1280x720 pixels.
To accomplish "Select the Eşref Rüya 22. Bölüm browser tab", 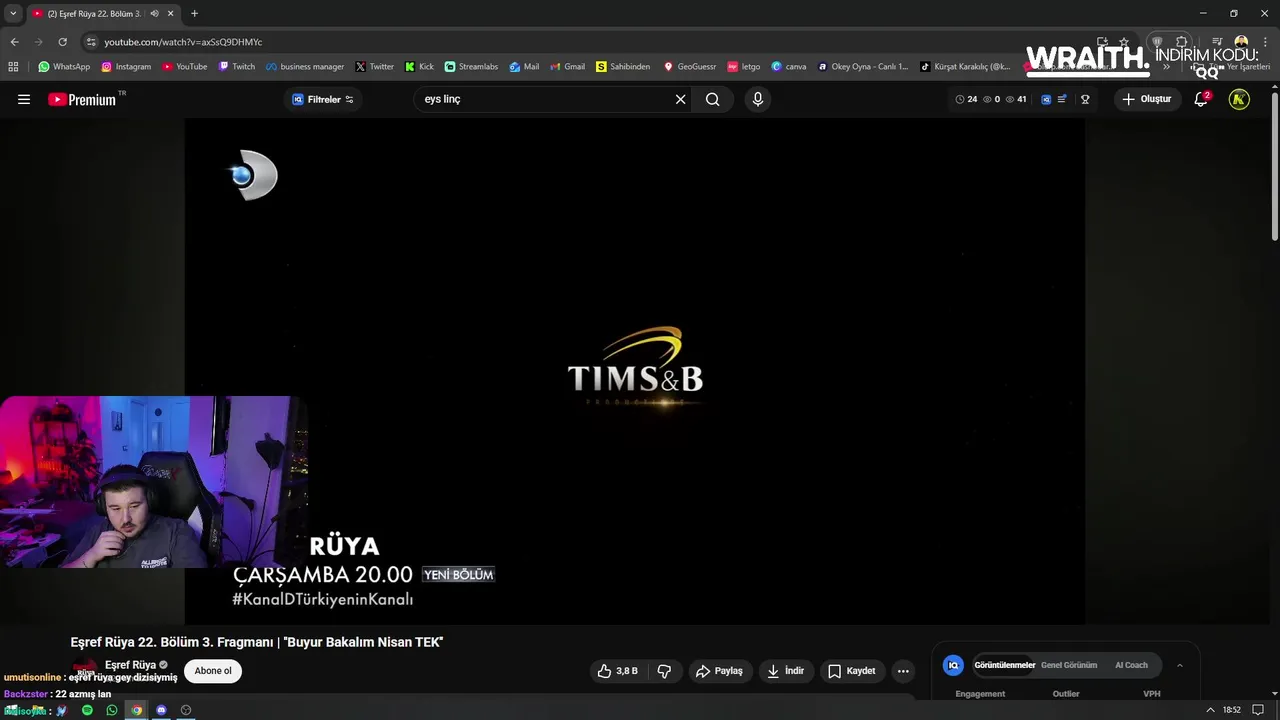I will [102, 14].
